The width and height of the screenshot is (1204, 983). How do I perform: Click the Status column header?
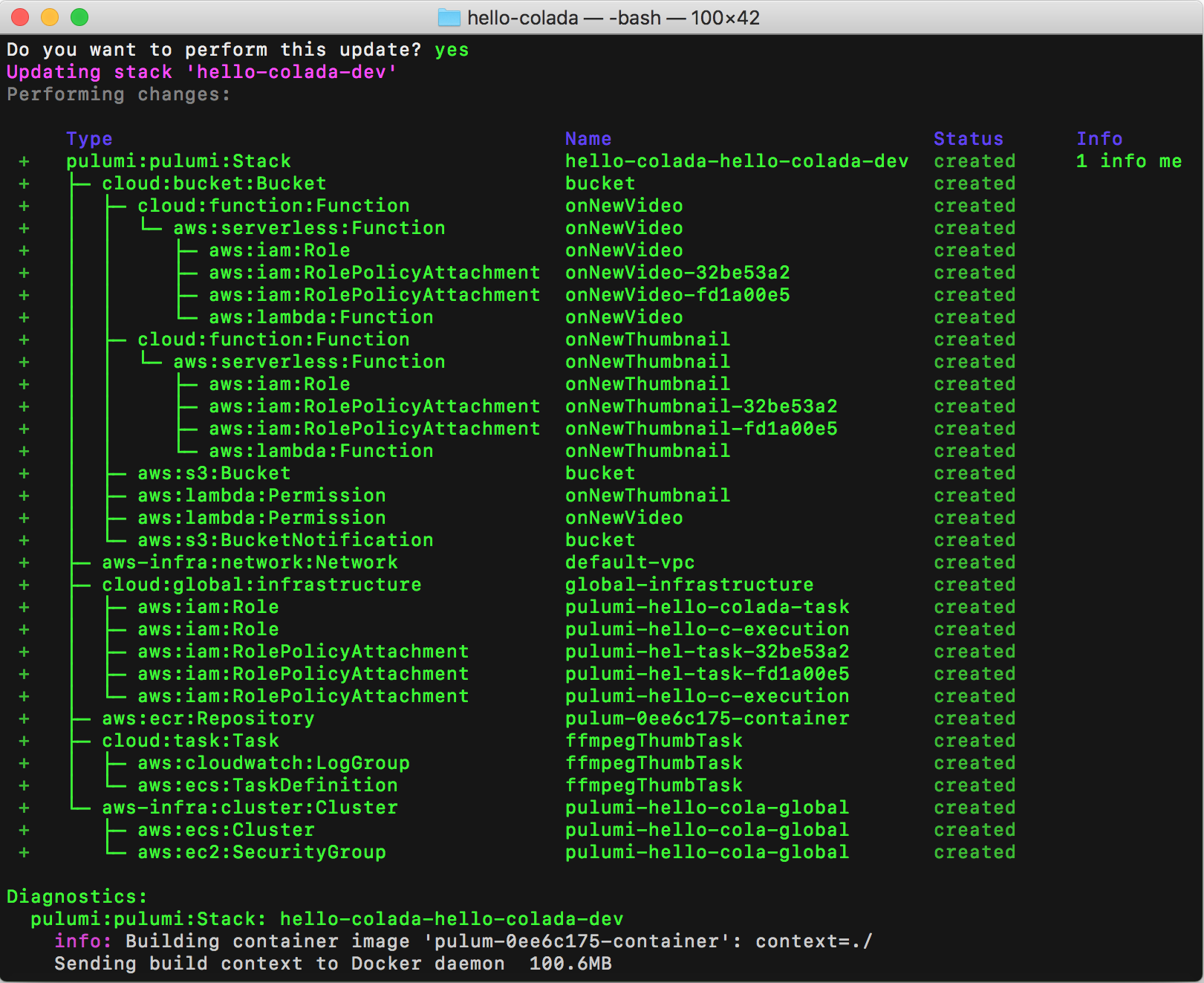coord(969,139)
